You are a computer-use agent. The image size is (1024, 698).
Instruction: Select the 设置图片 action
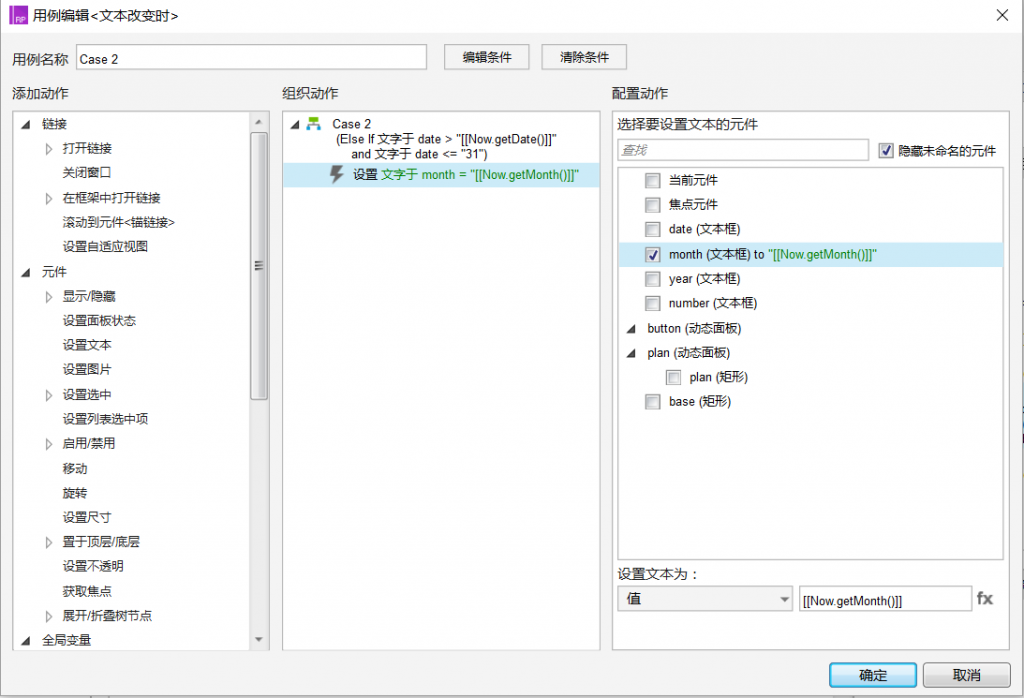coord(87,370)
